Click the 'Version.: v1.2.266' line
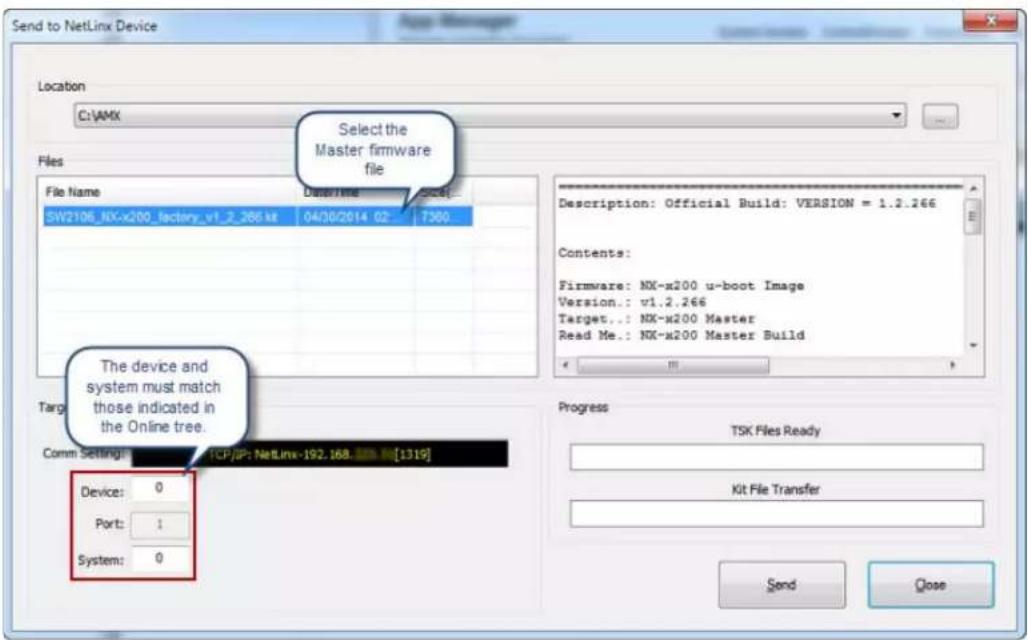 pos(632,302)
